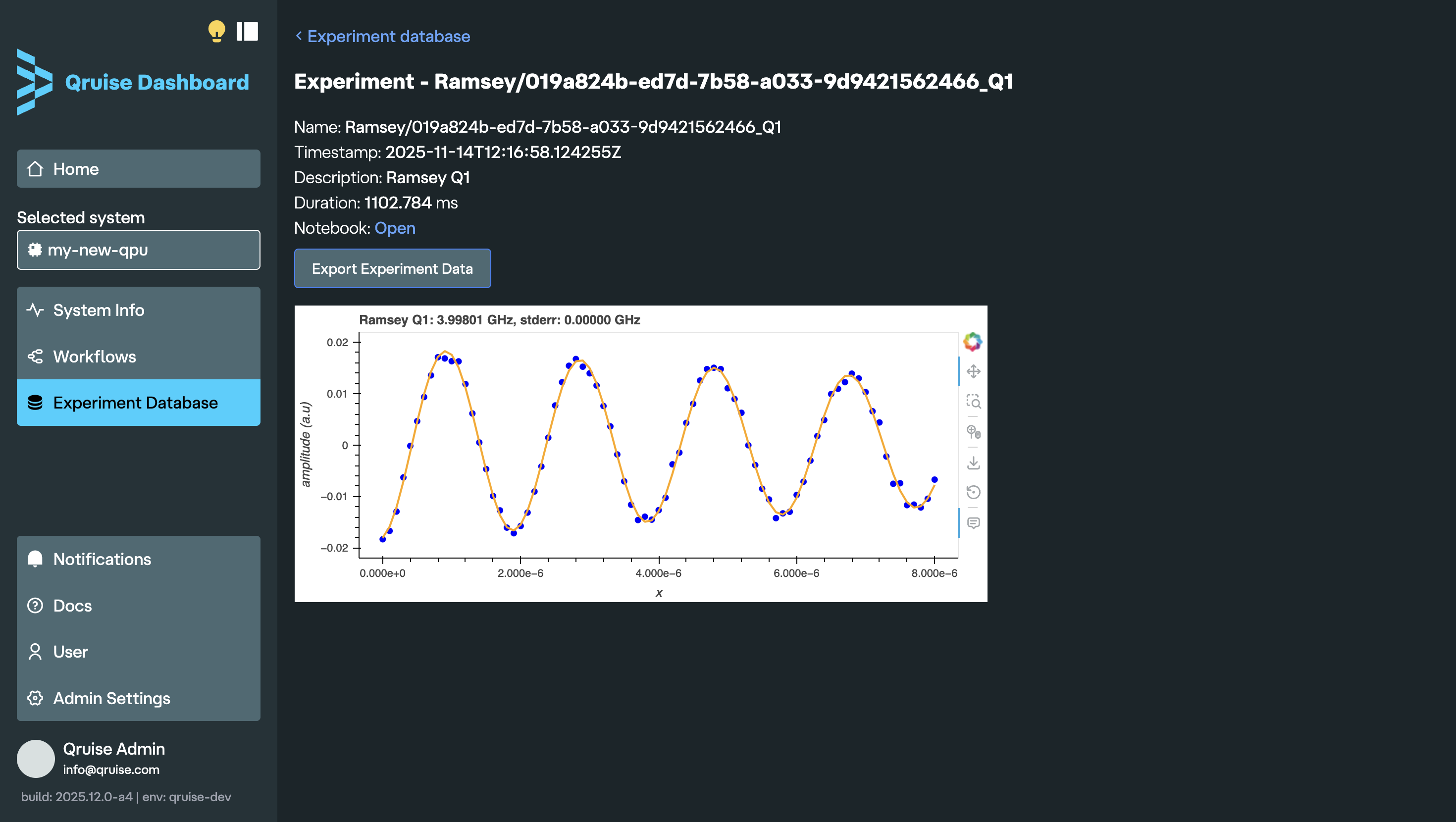
Task: Open System Info section
Action: 139,310
